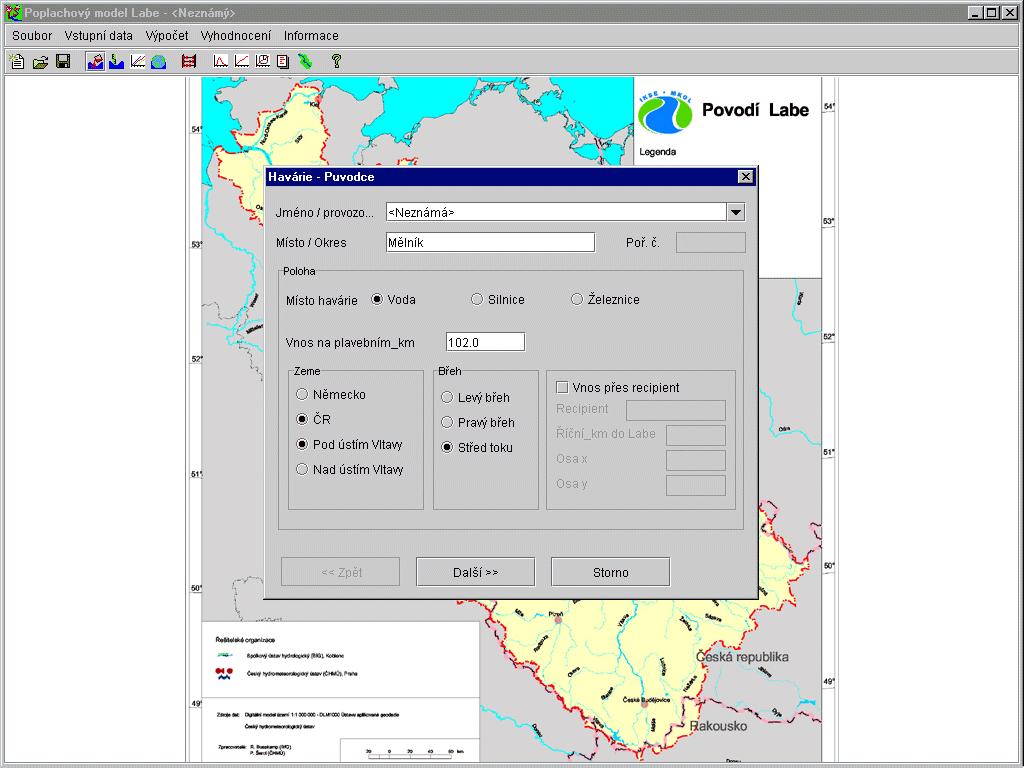Enable the Vnos přes recipient checkbox
Image resolution: width=1024 pixels, height=768 pixels.
click(x=562, y=387)
